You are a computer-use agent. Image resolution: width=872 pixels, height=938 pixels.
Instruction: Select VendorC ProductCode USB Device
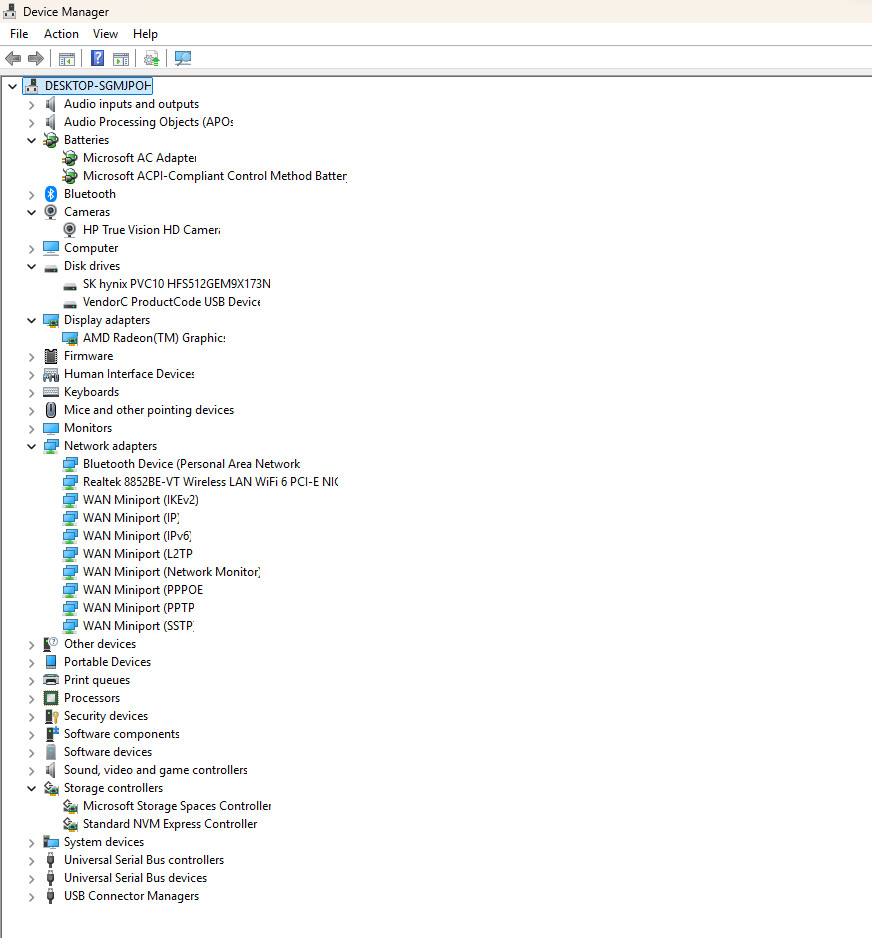coord(172,302)
